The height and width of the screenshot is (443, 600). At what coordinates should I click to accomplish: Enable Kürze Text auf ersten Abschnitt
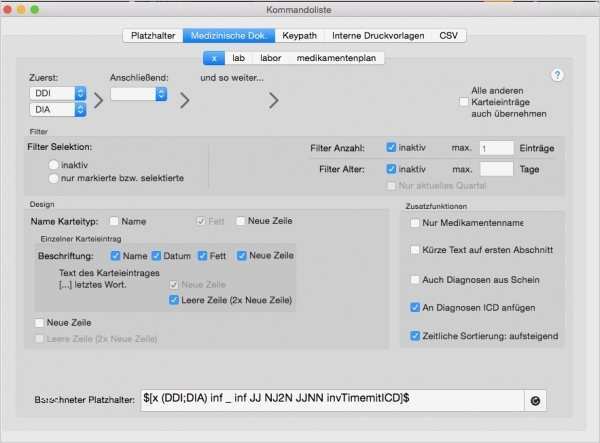[415, 250]
